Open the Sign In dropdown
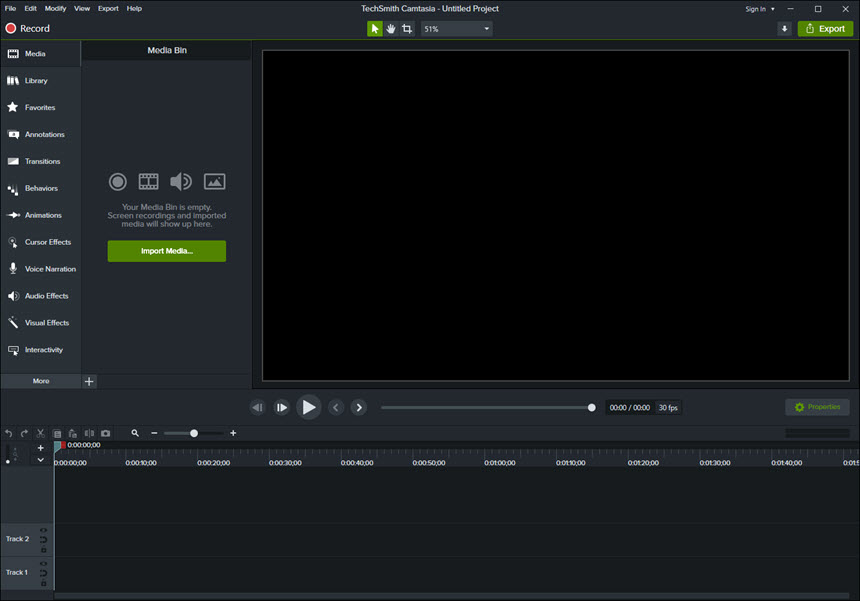 point(760,9)
